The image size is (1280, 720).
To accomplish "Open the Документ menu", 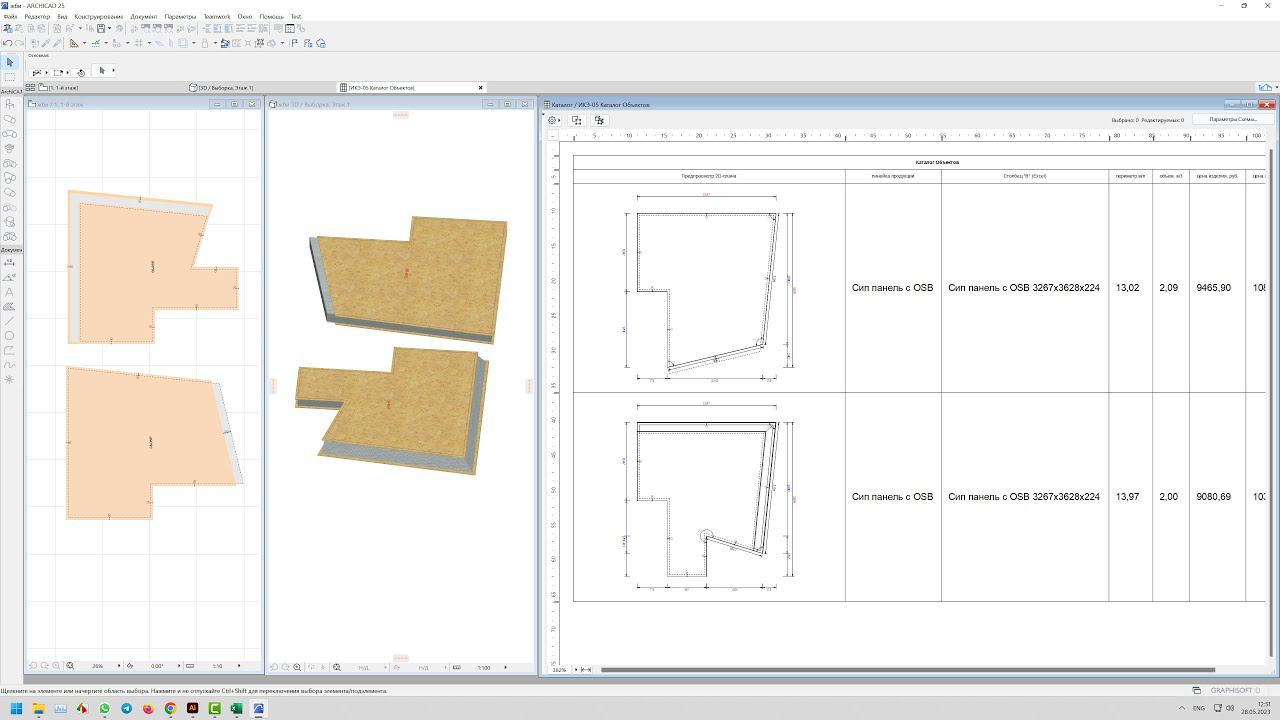I will (144, 17).
